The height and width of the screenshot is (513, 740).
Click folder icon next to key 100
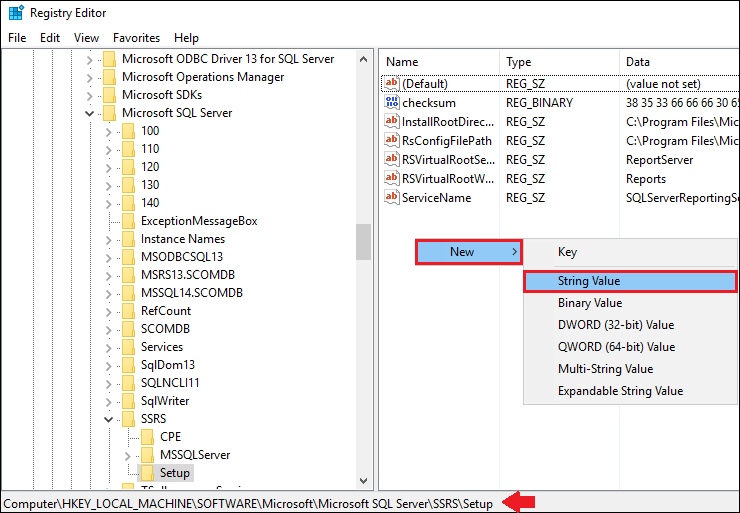click(x=128, y=131)
